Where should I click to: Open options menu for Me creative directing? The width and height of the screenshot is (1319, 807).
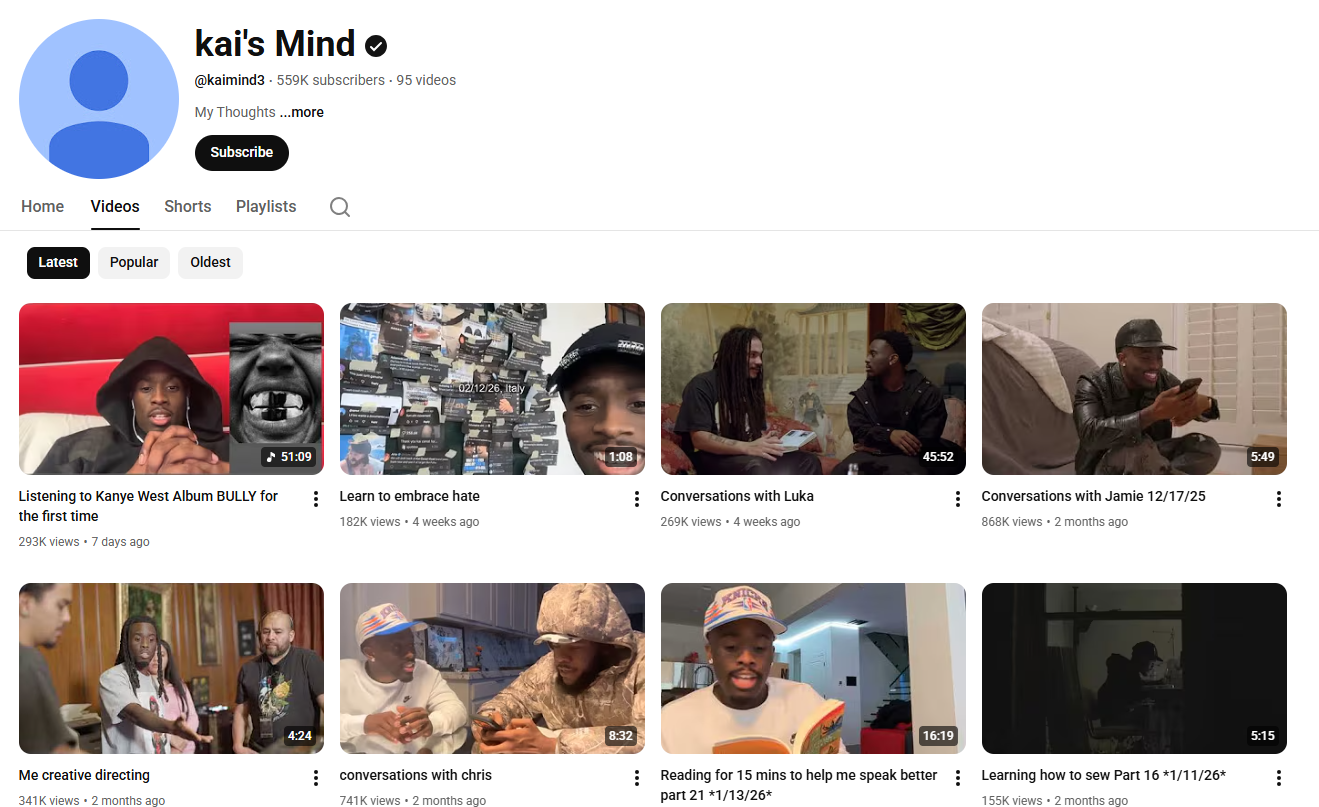point(316,778)
